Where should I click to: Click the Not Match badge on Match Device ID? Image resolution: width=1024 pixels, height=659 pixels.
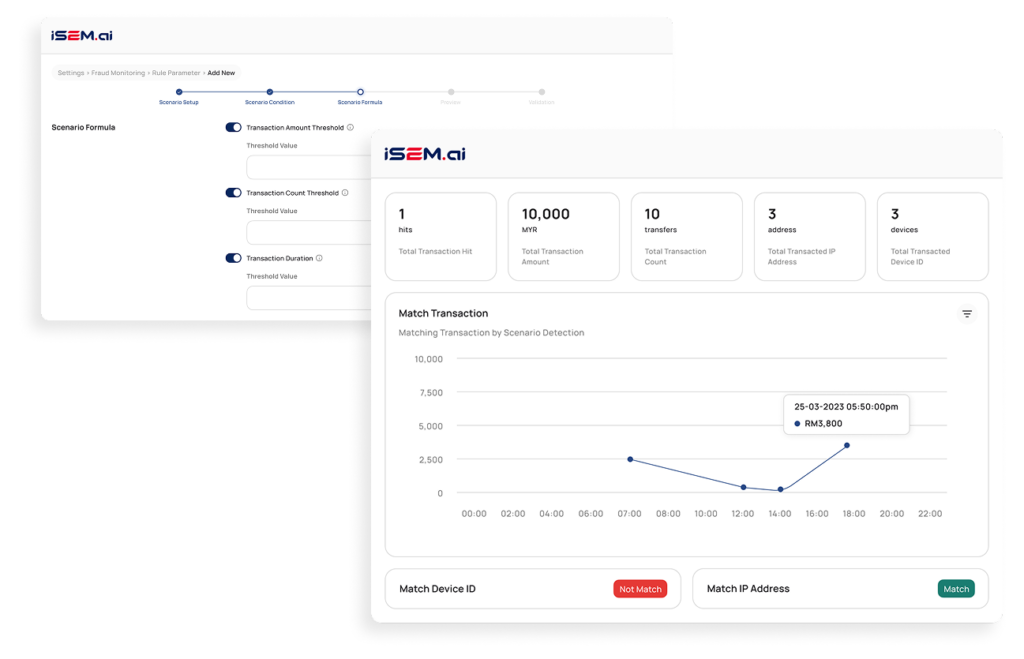click(640, 589)
